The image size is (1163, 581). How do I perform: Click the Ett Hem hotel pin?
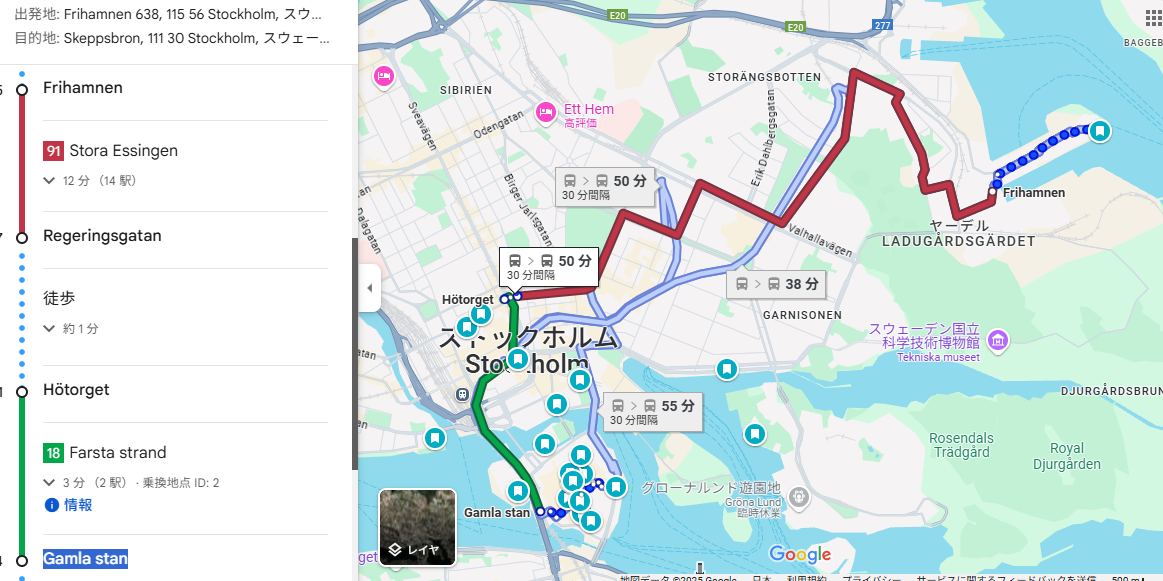(546, 113)
